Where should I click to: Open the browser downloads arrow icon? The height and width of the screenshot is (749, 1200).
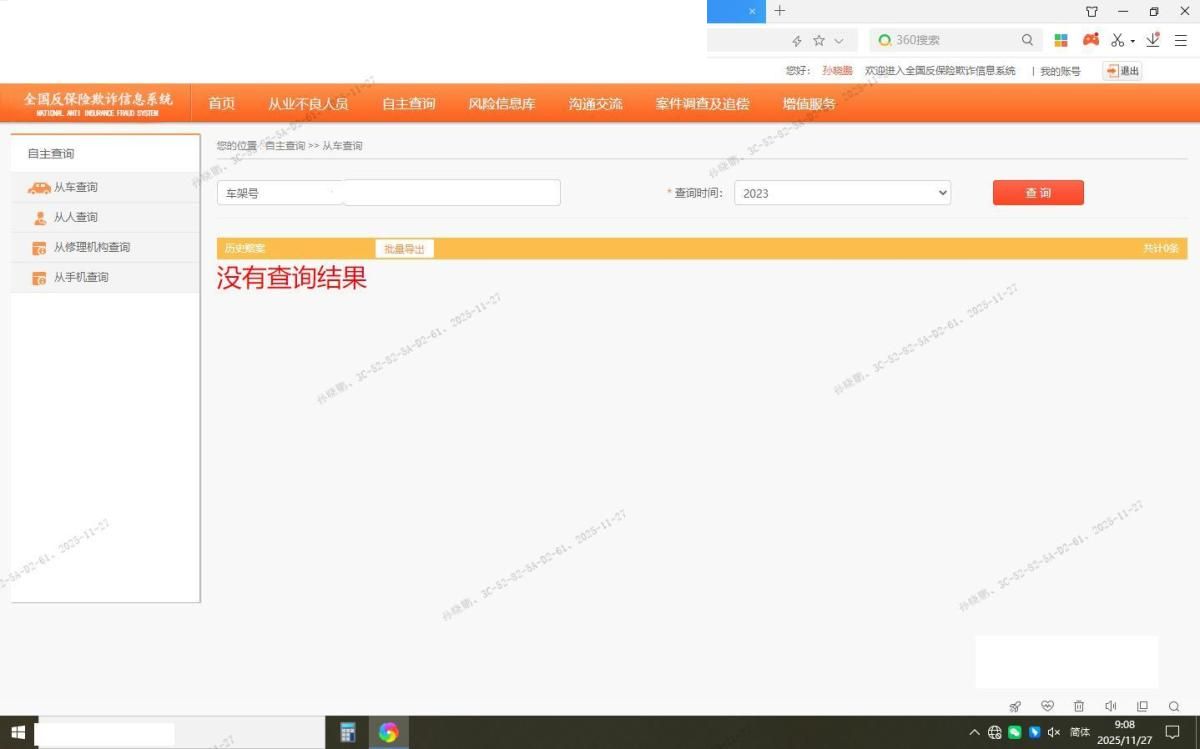coord(1153,40)
